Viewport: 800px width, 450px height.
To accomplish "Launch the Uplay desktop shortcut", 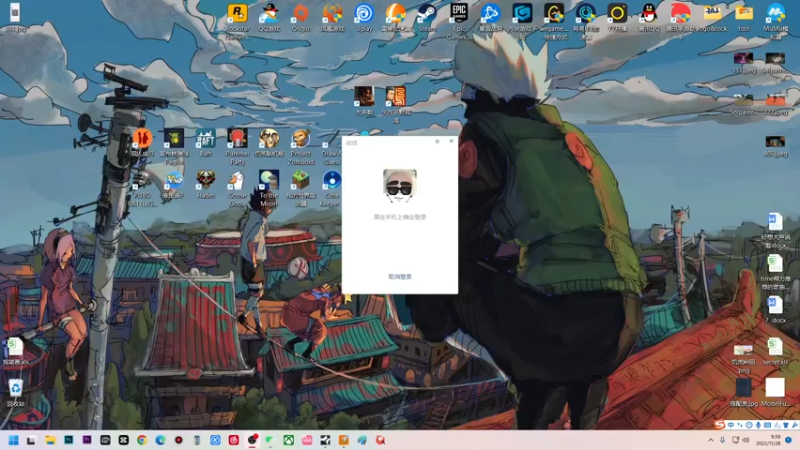I will click(364, 17).
